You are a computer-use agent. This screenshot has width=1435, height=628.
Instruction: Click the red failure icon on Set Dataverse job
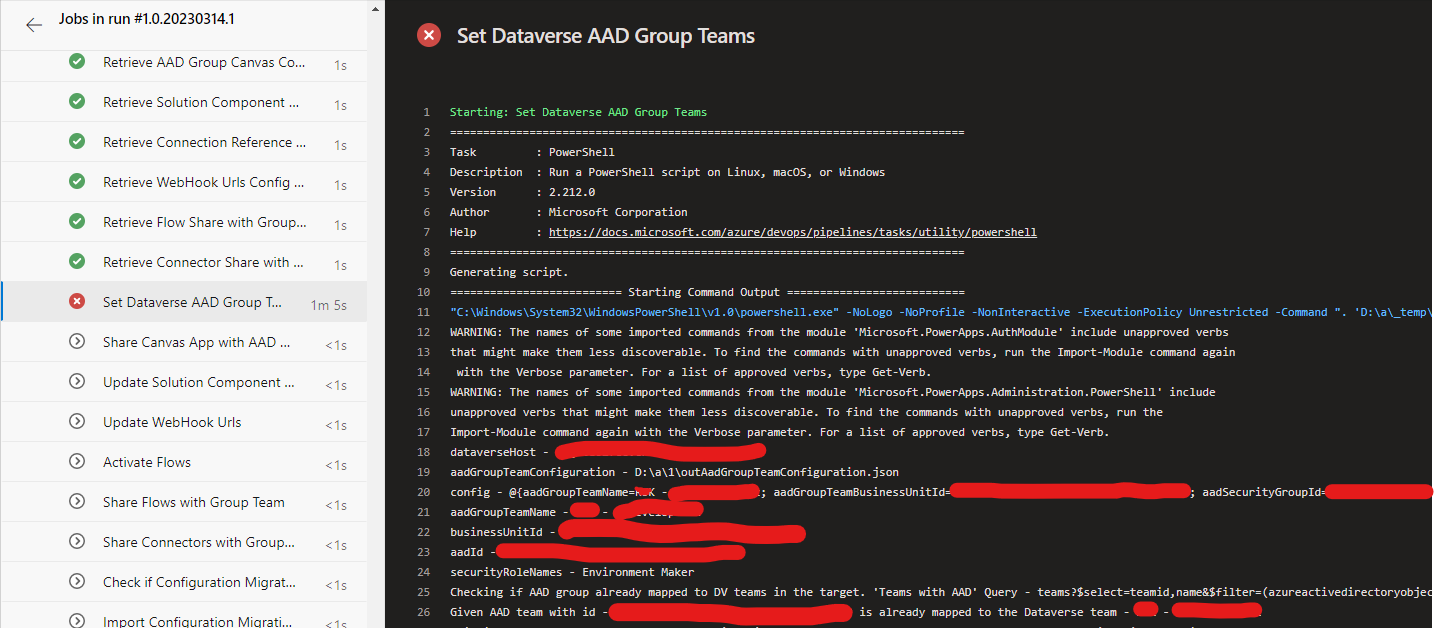pos(77,301)
